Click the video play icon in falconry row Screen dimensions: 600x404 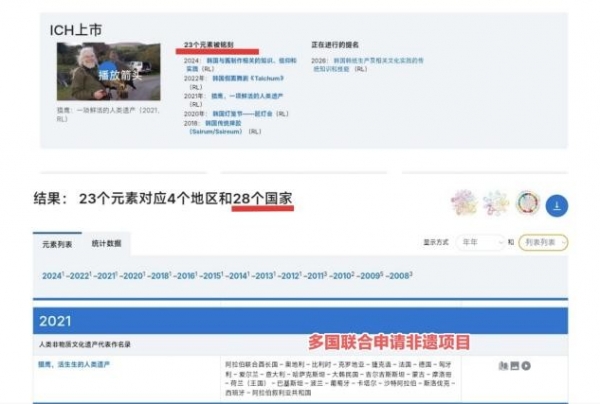(x=526, y=366)
